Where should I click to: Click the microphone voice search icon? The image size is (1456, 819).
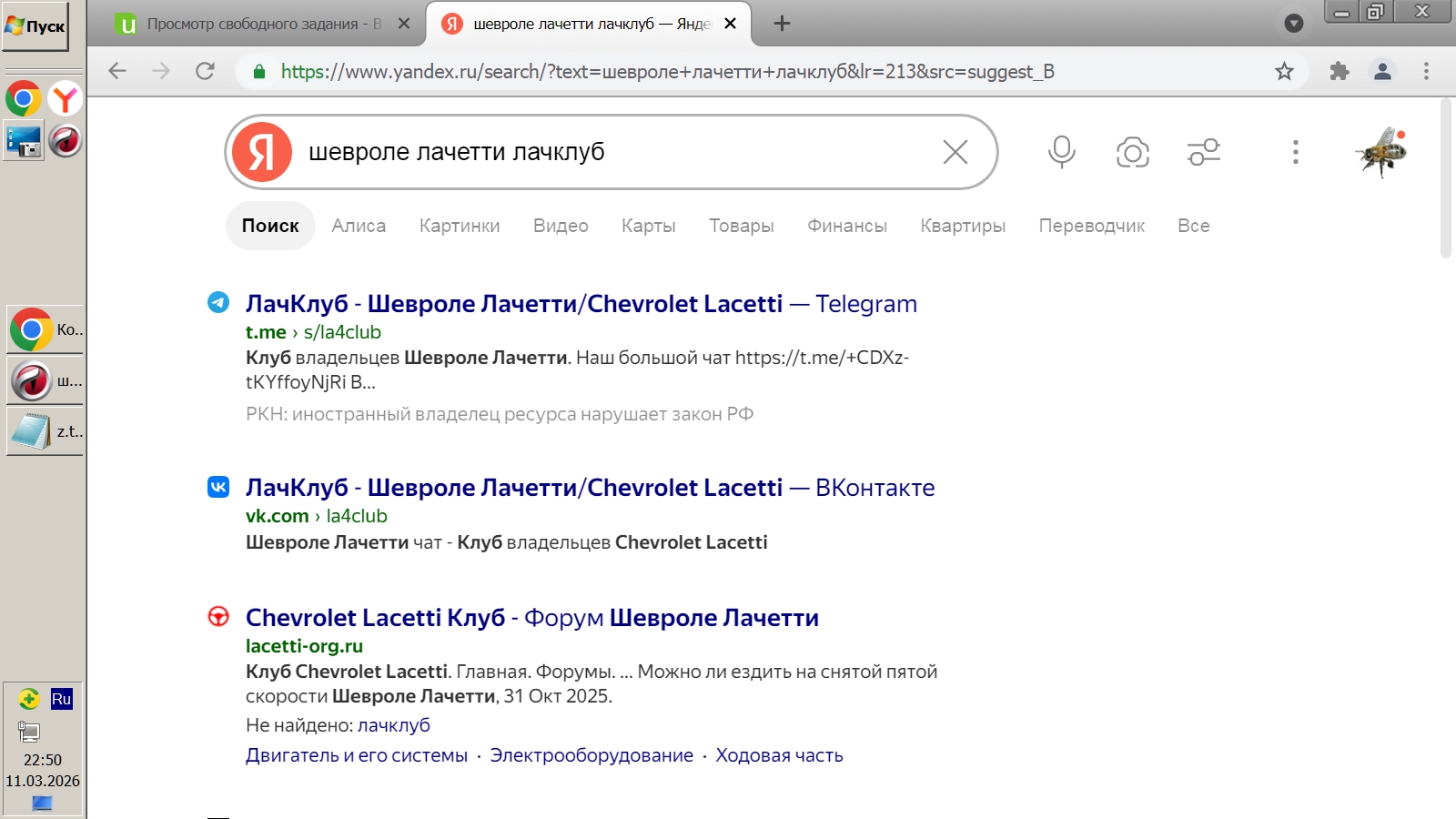tap(1061, 152)
